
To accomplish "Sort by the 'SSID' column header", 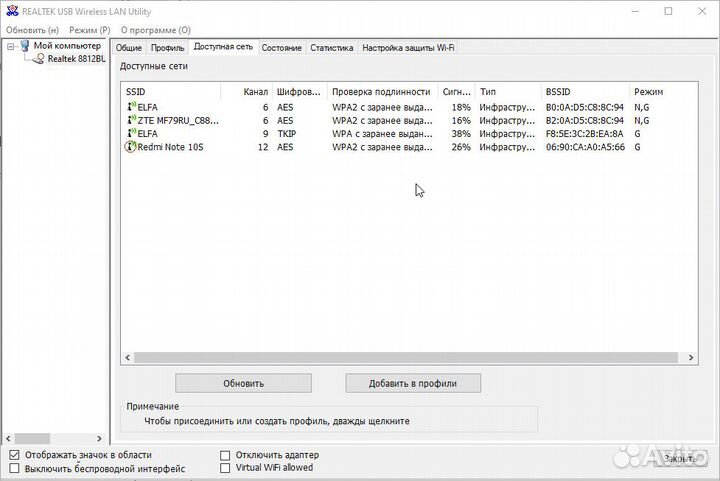I will tap(171, 92).
